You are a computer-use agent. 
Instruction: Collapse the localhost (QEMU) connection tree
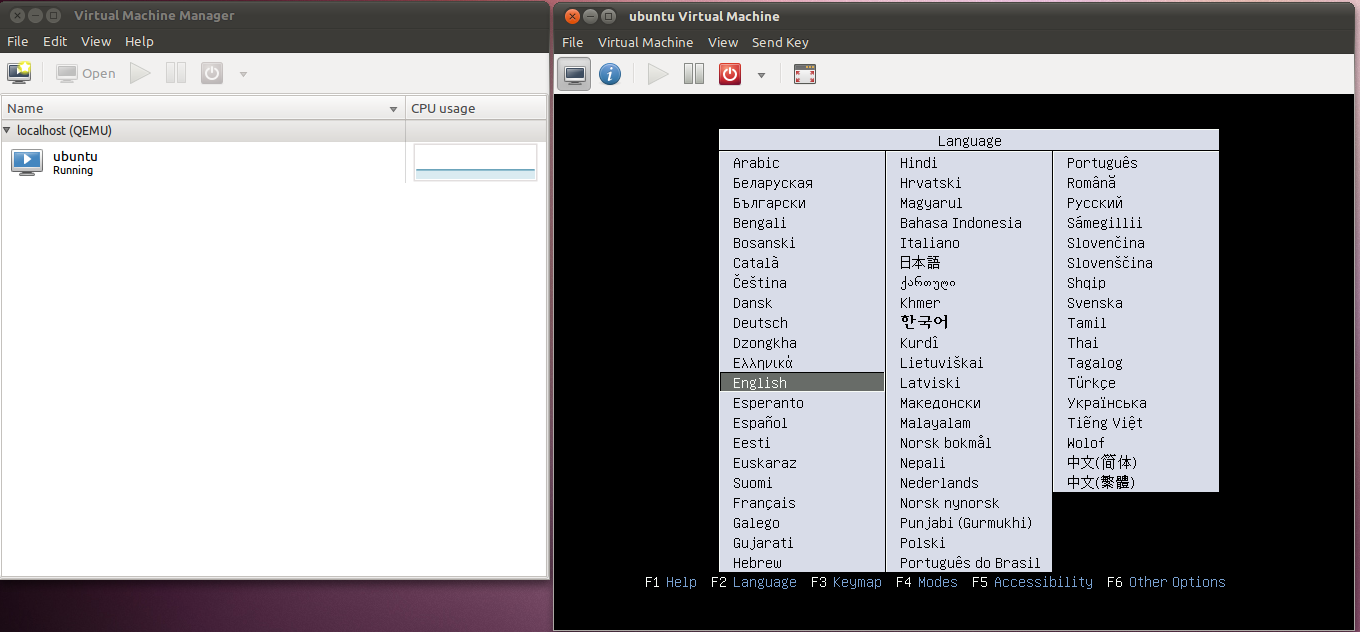(x=8, y=130)
